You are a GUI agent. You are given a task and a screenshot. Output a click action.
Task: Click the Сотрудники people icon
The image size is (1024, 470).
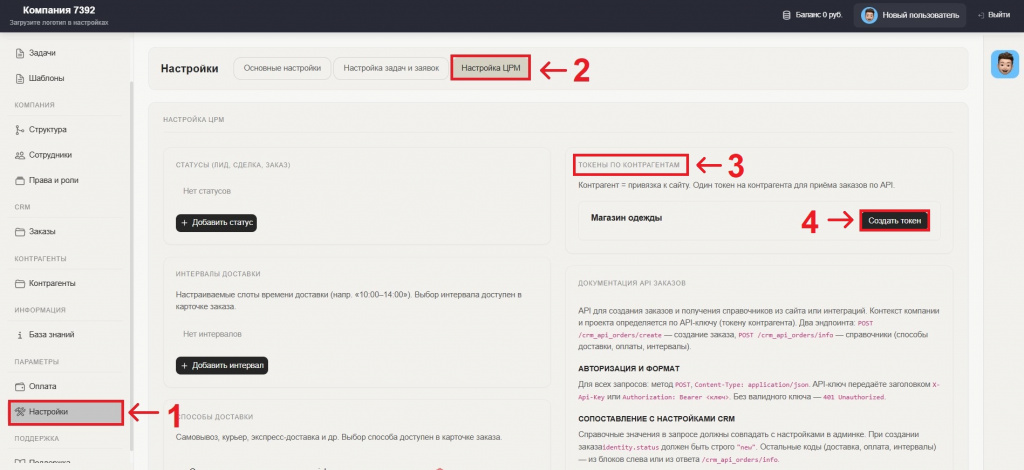pos(20,155)
